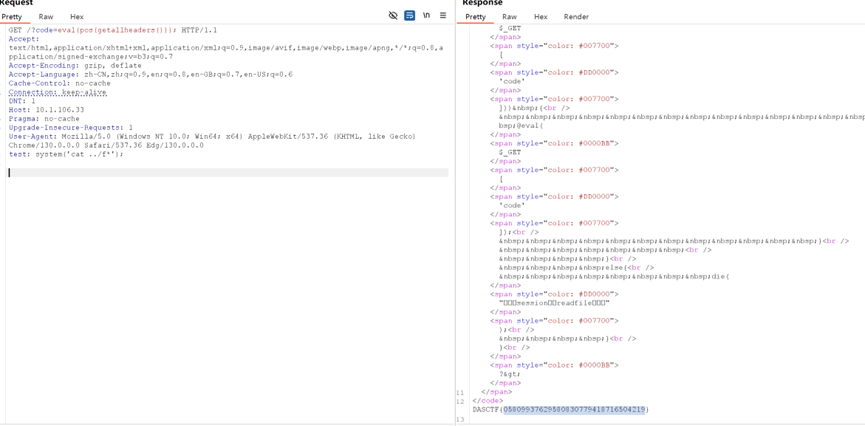Open the Response Pretty tab
The height and width of the screenshot is (426, 865).
click(x=476, y=17)
